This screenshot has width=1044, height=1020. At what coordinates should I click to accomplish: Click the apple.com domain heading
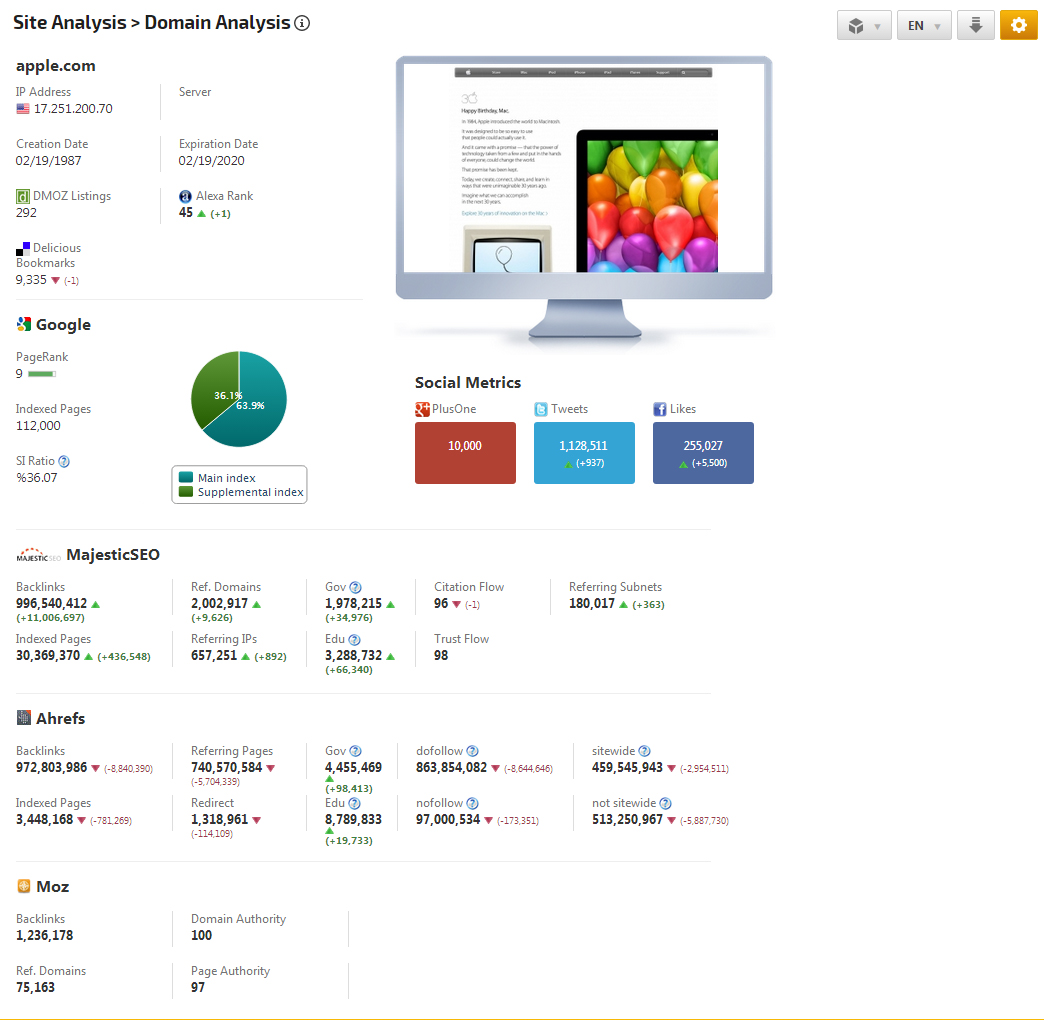(x=56, y=66)
